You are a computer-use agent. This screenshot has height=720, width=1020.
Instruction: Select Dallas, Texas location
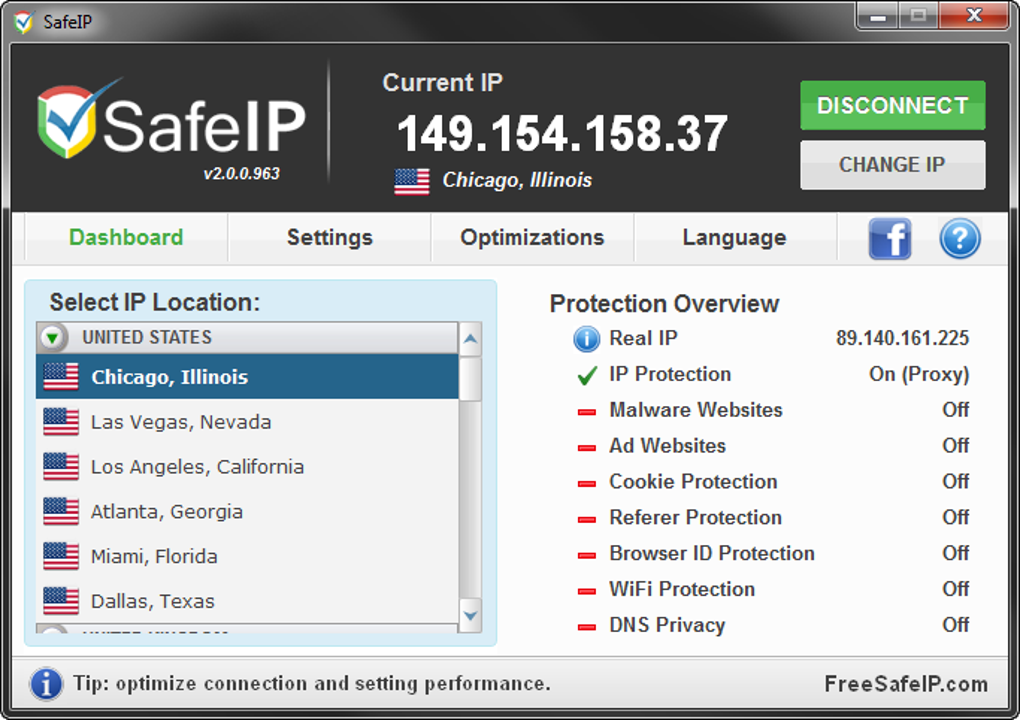pos(247,601)
